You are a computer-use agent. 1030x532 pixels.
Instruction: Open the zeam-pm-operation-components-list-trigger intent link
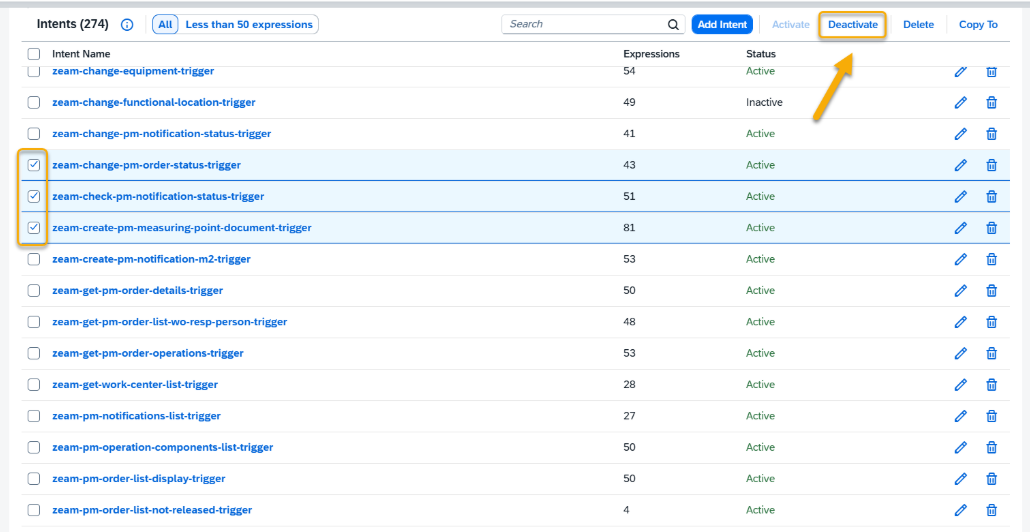pyautogui.click(x=162, y=447)
